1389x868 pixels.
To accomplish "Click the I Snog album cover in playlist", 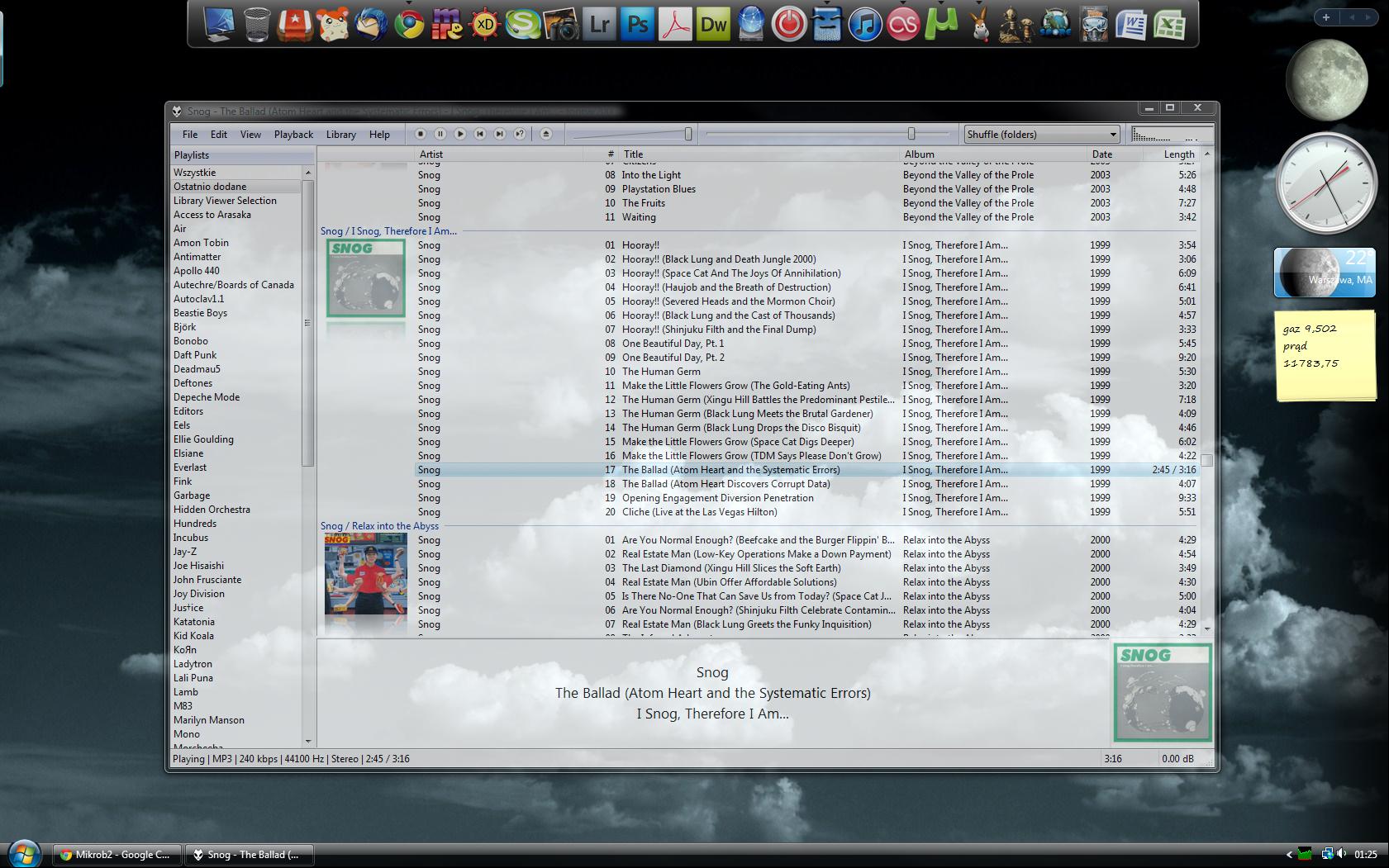I will [x=366, y=278].
